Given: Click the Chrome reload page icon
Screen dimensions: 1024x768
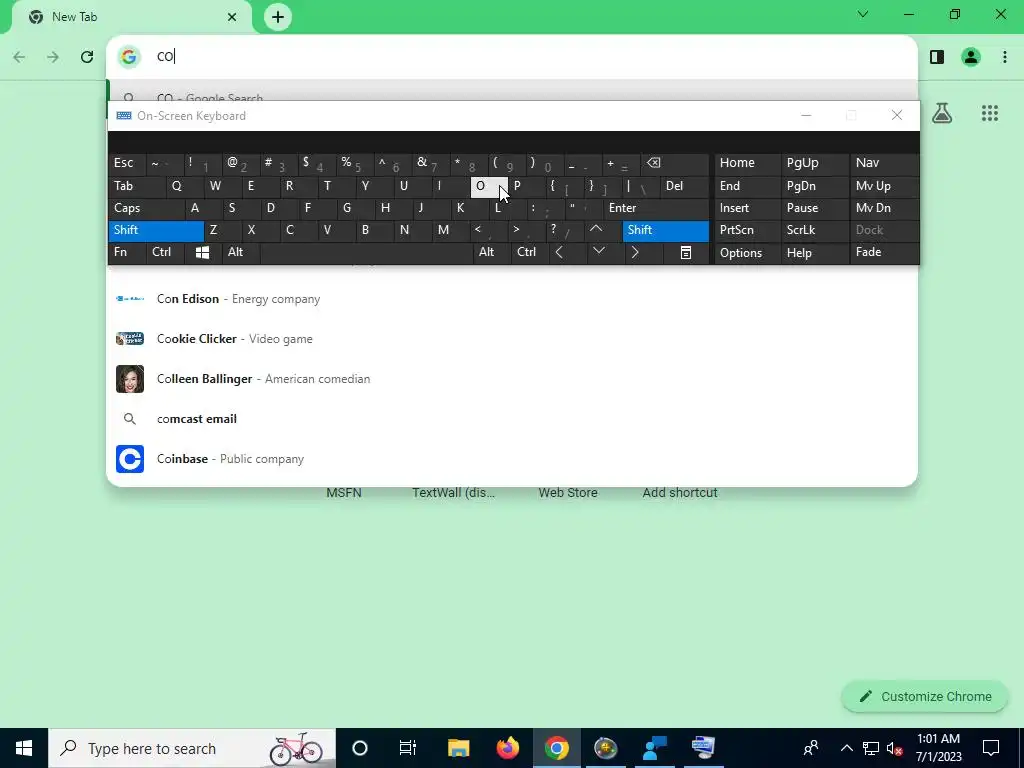Looking at the screenshot, I should [87, 57].
